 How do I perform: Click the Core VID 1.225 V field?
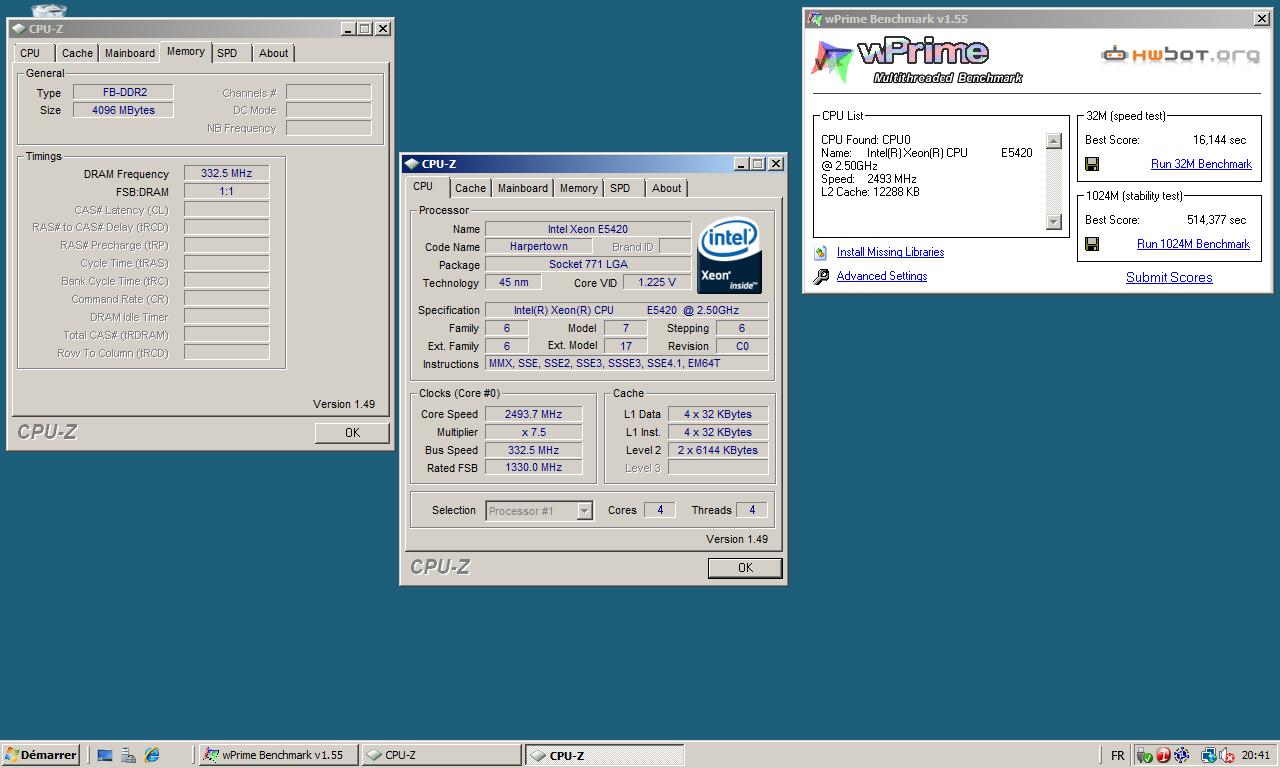656,283
